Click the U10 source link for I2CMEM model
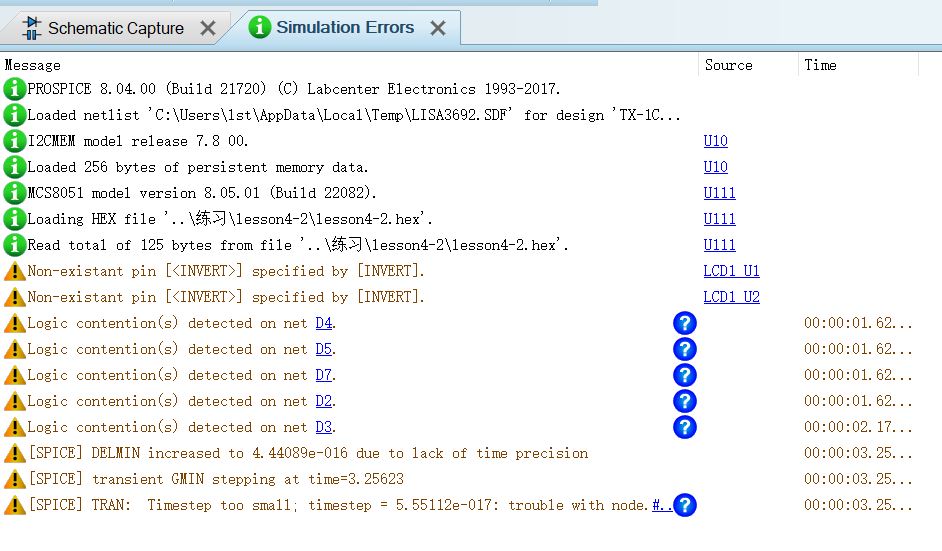Image resolution: width=942 pixels, height=551 pixels. (x=715, y=141)
